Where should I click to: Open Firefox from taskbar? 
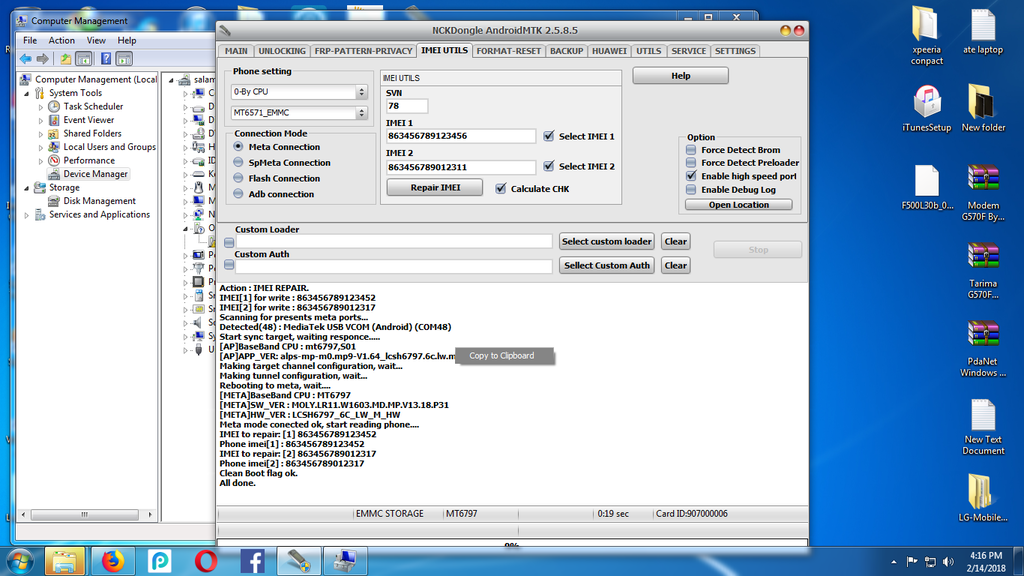(112, 562)
